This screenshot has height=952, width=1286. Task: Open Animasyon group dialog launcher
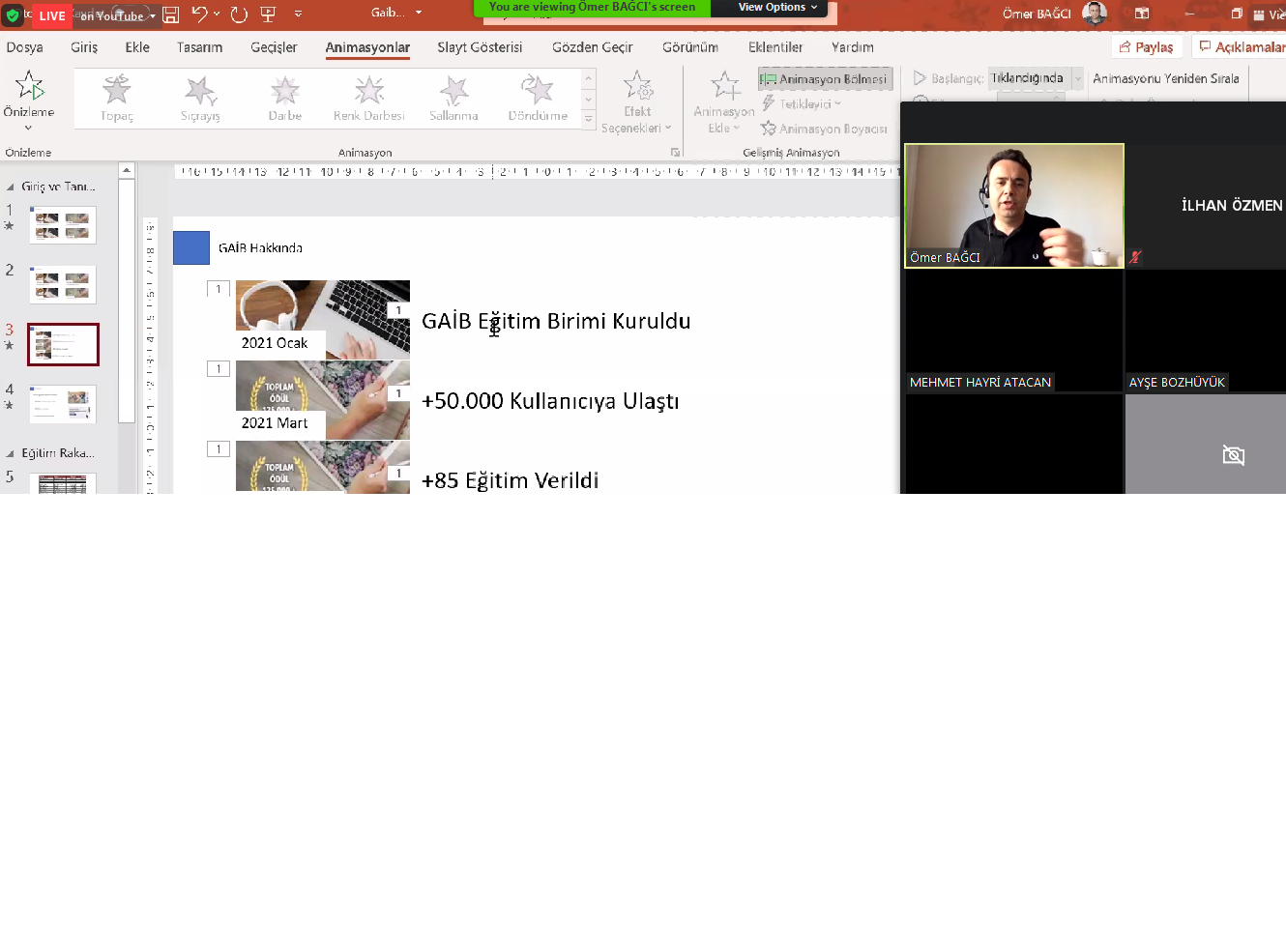click(675, 152)
